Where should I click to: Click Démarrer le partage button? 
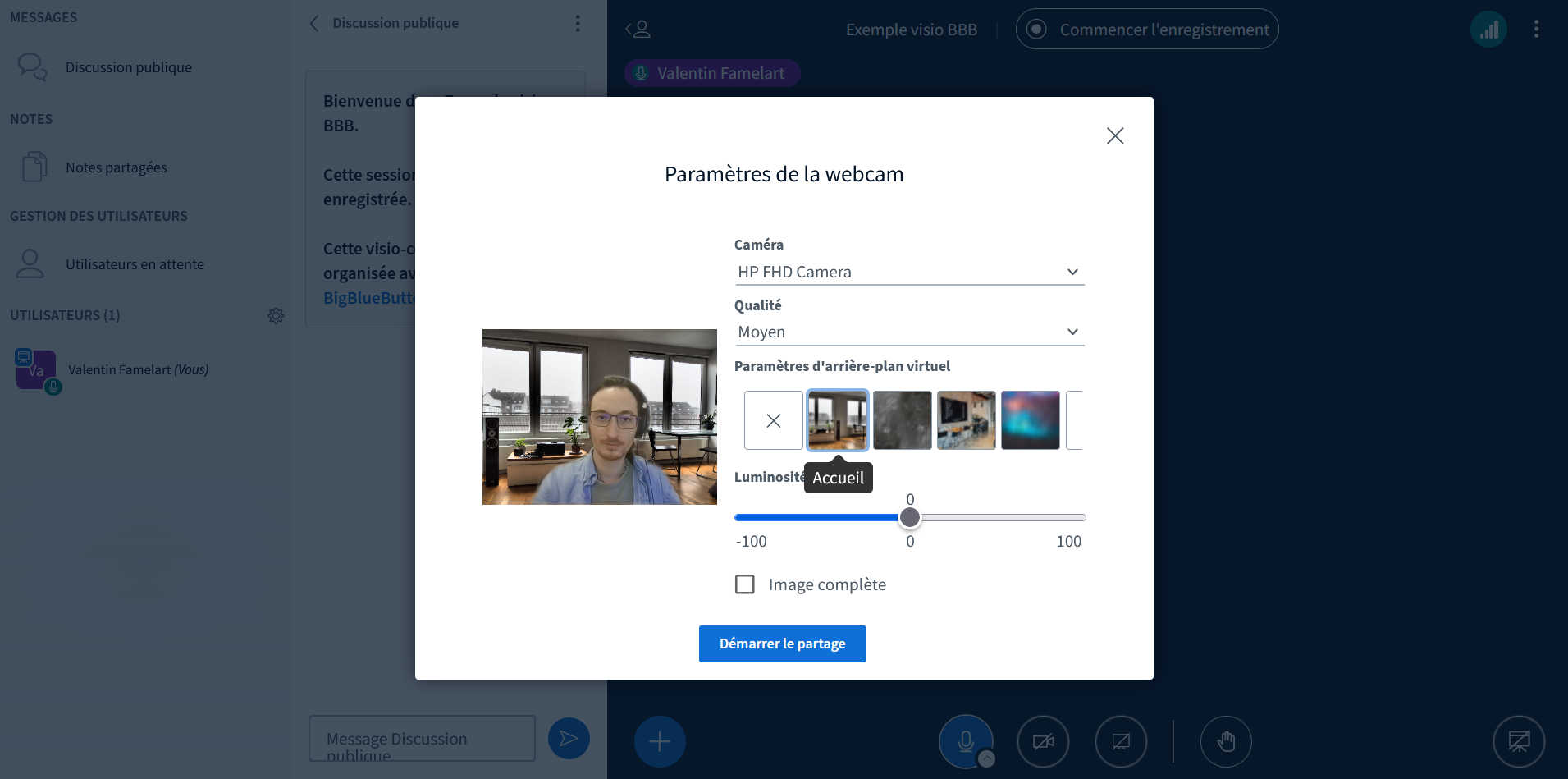(x=782, y=644)
